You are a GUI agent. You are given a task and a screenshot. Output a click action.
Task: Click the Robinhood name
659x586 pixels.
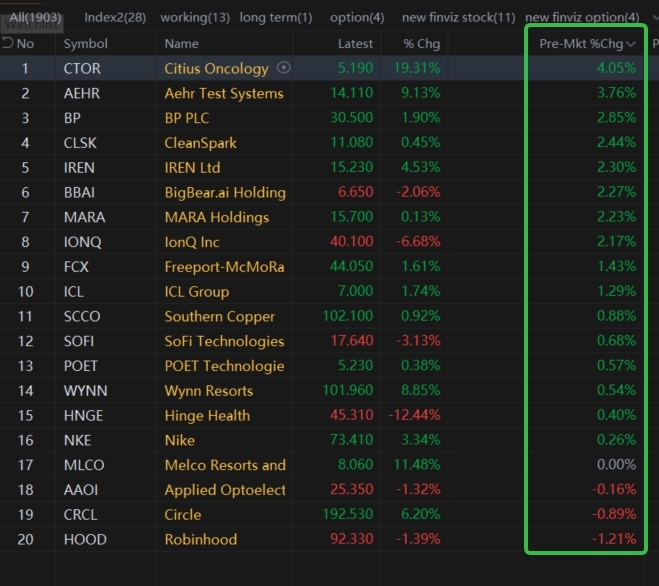click(x=200, y=540)
